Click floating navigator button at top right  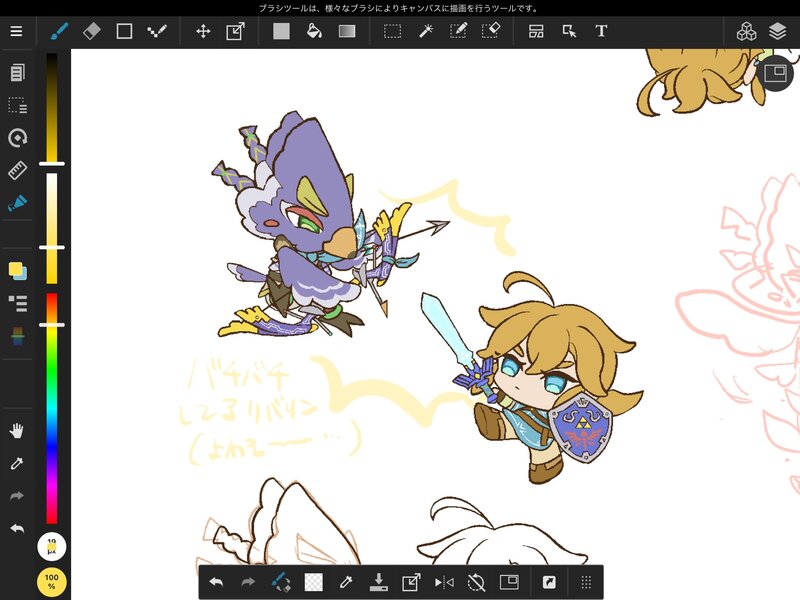pyautogui.click(x=776, y=73)
